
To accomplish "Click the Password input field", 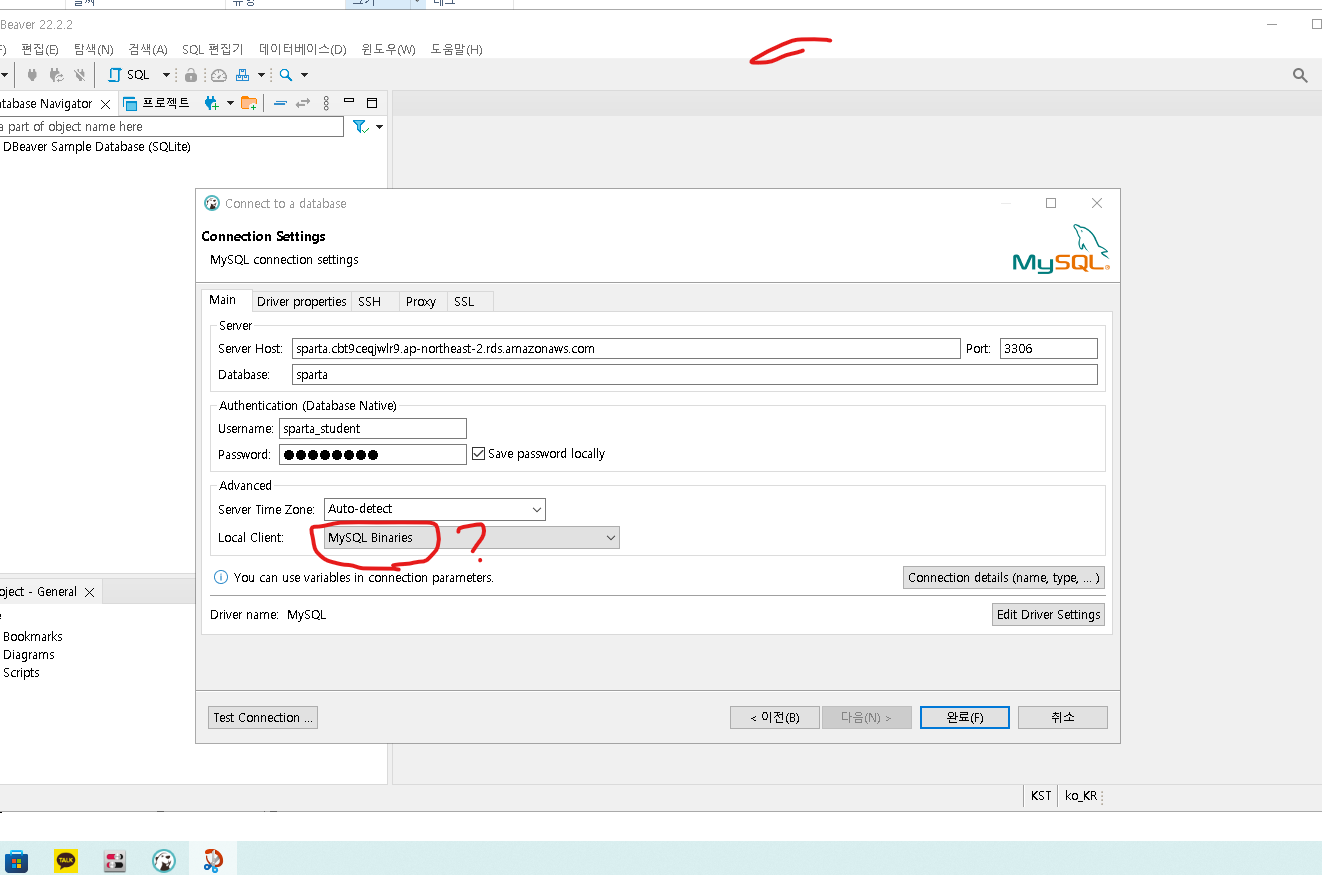I will [x=373, y=454].
